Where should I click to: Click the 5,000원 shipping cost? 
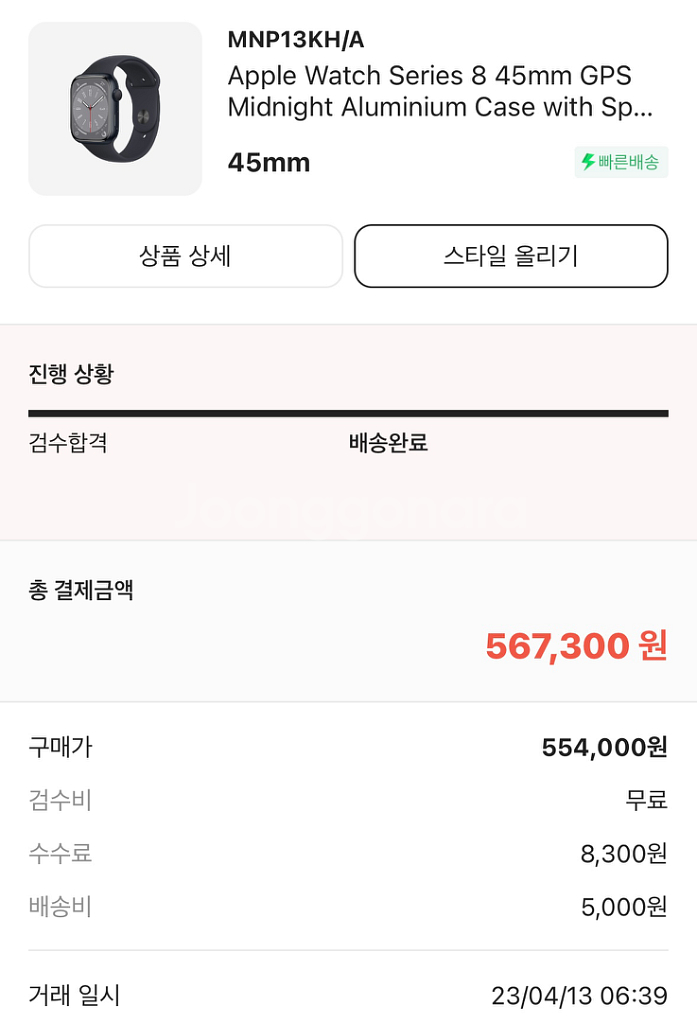[624, 907]
